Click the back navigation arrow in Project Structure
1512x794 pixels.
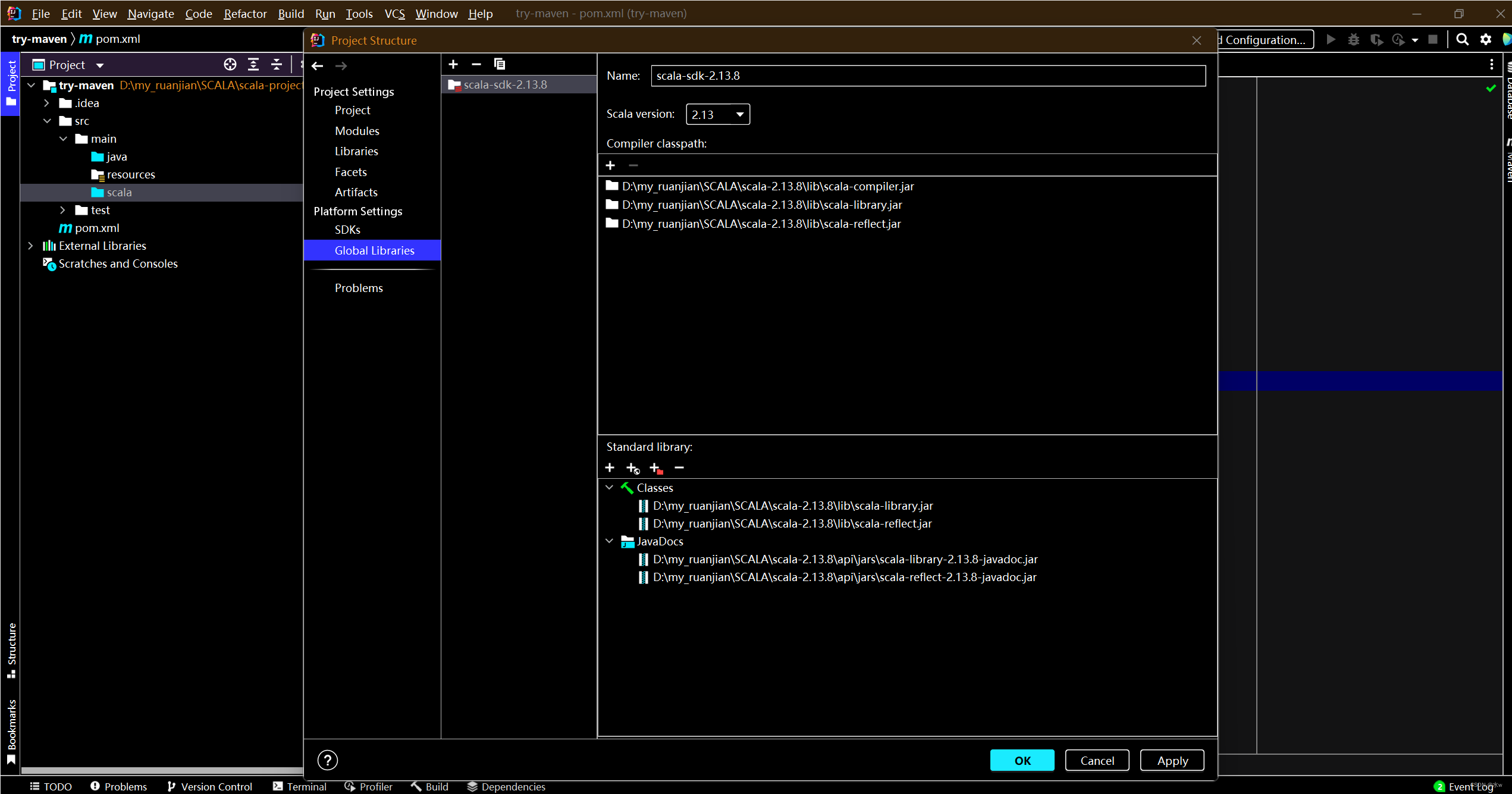click(318, 65)
